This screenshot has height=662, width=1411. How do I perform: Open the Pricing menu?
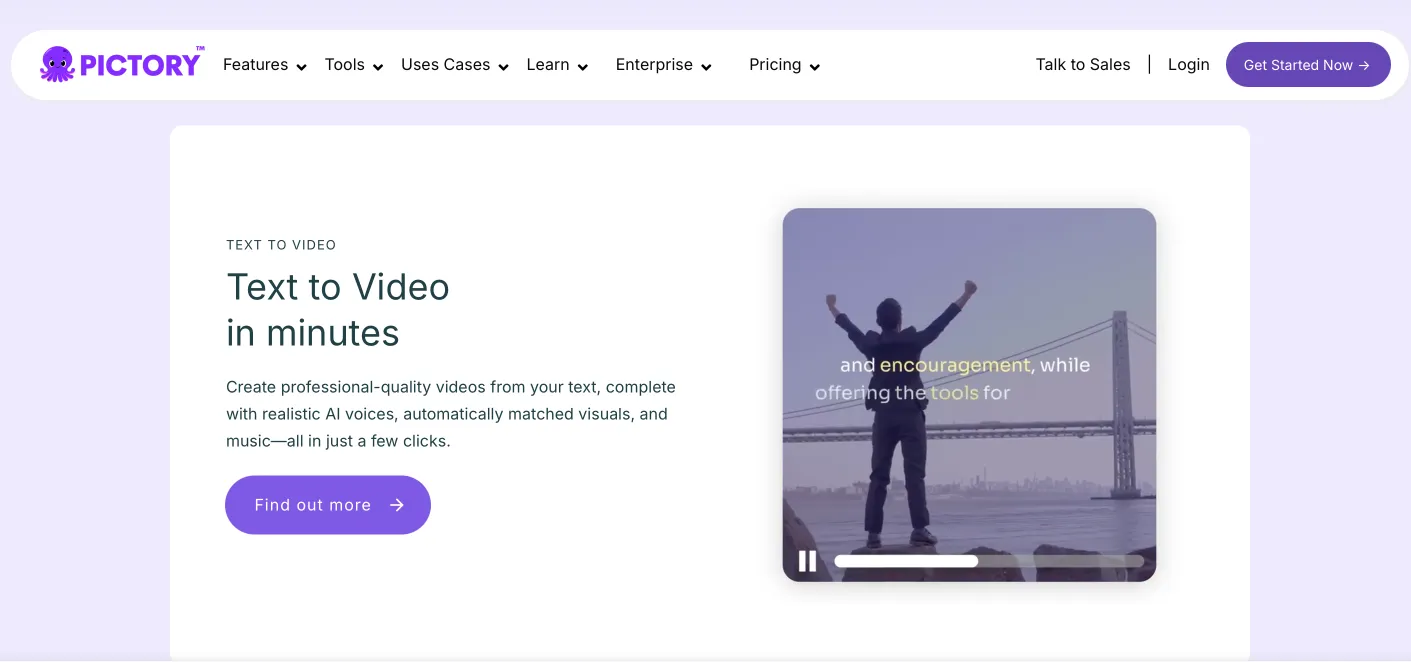[x=775, y=65]
